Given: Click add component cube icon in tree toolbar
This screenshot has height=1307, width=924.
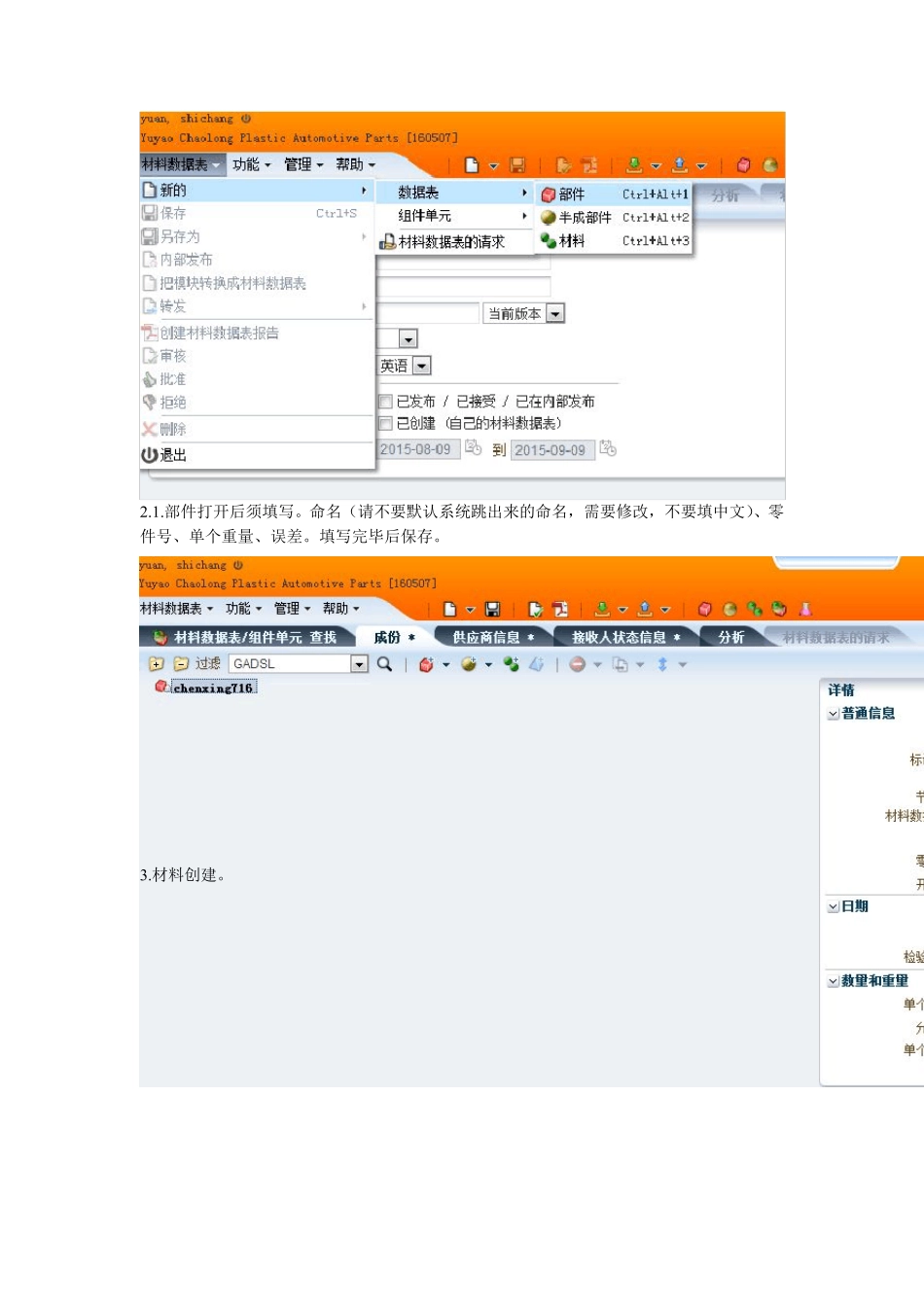Looking at the screenshot, I should 426,664.
